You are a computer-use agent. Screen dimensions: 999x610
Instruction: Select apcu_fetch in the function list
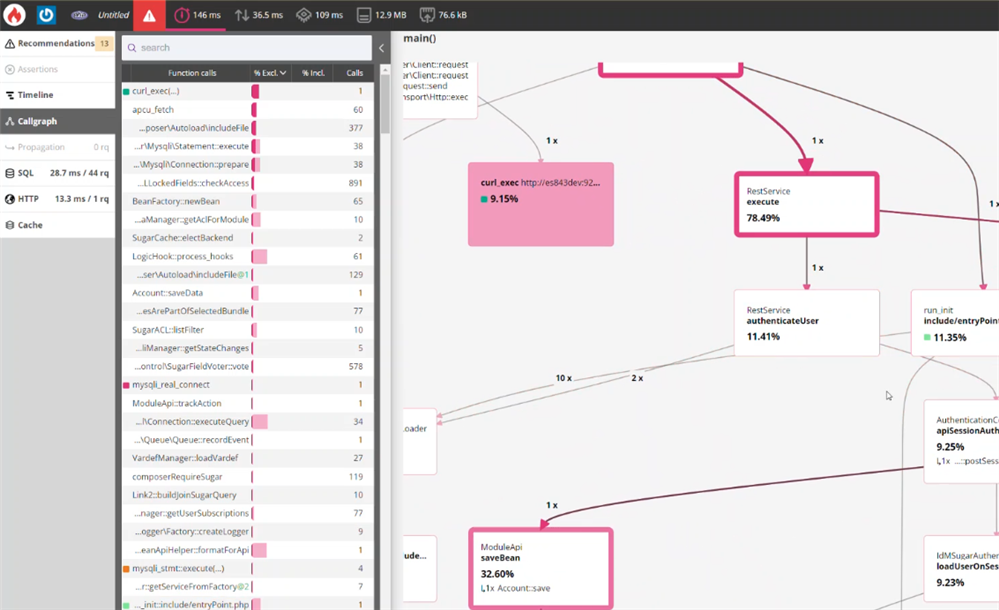152,109
